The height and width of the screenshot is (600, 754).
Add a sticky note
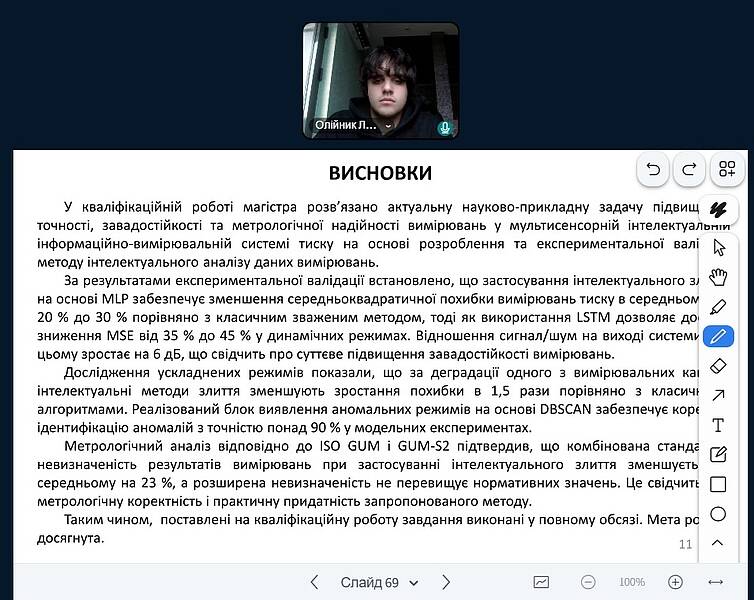click(717, 455)
